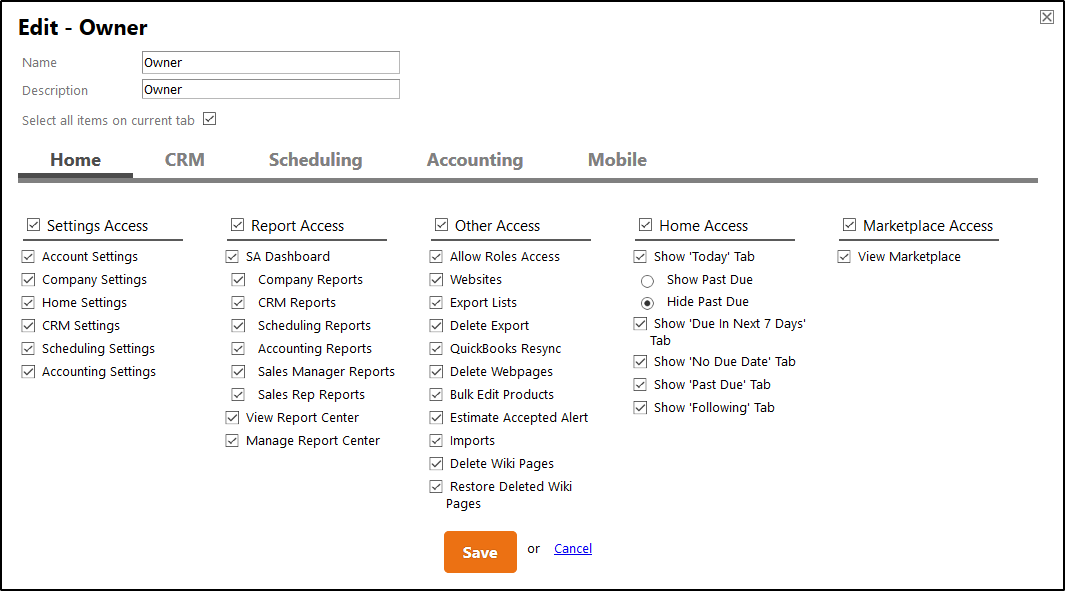Image resolution: width=1065 pixels, height=591 pixels.
Task: Click the Cancel link
Action: click(572, 548)
